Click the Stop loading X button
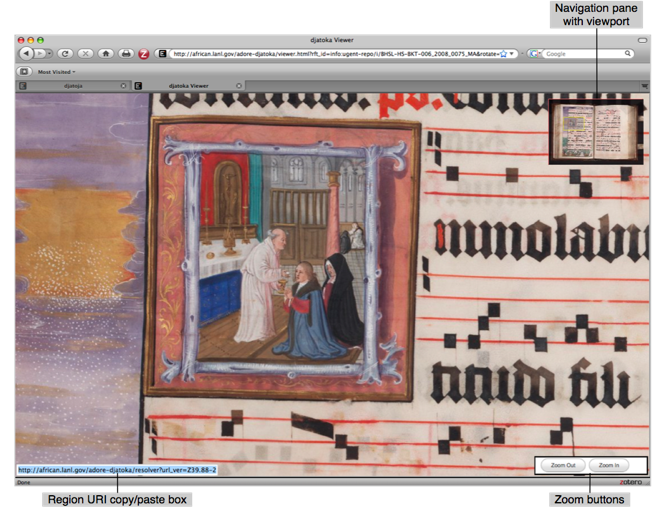 click(85, 54)
